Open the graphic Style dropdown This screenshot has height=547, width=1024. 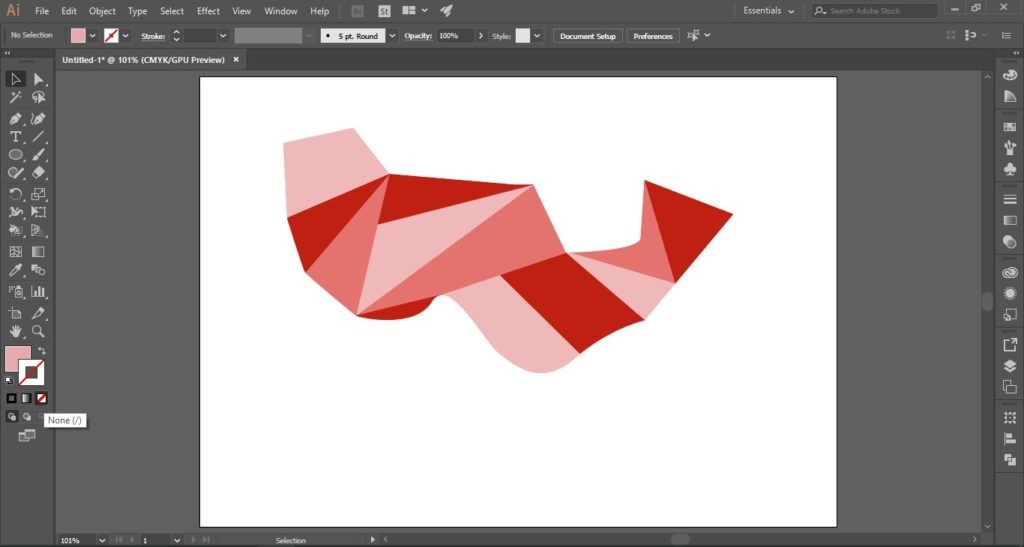pyautogui.click(x=537, y=36)
